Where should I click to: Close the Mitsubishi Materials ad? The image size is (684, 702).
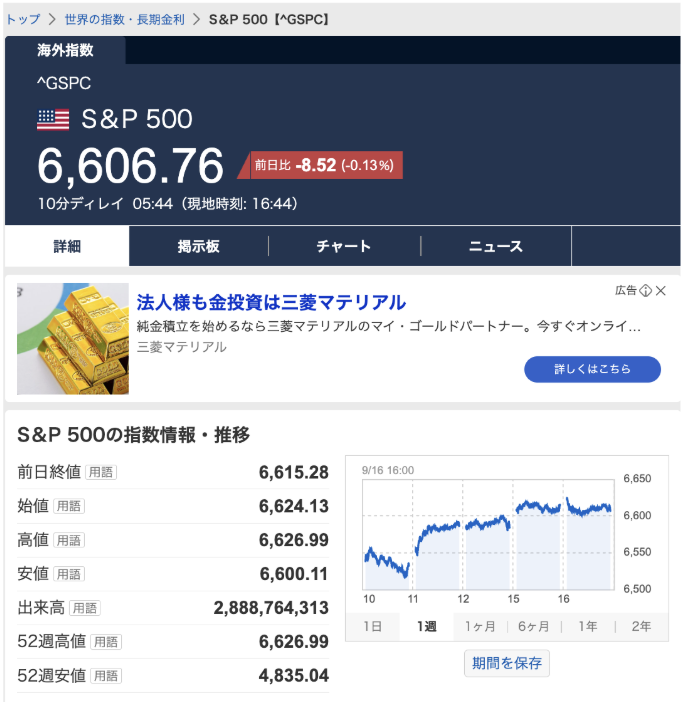click(x=662, y=290)
